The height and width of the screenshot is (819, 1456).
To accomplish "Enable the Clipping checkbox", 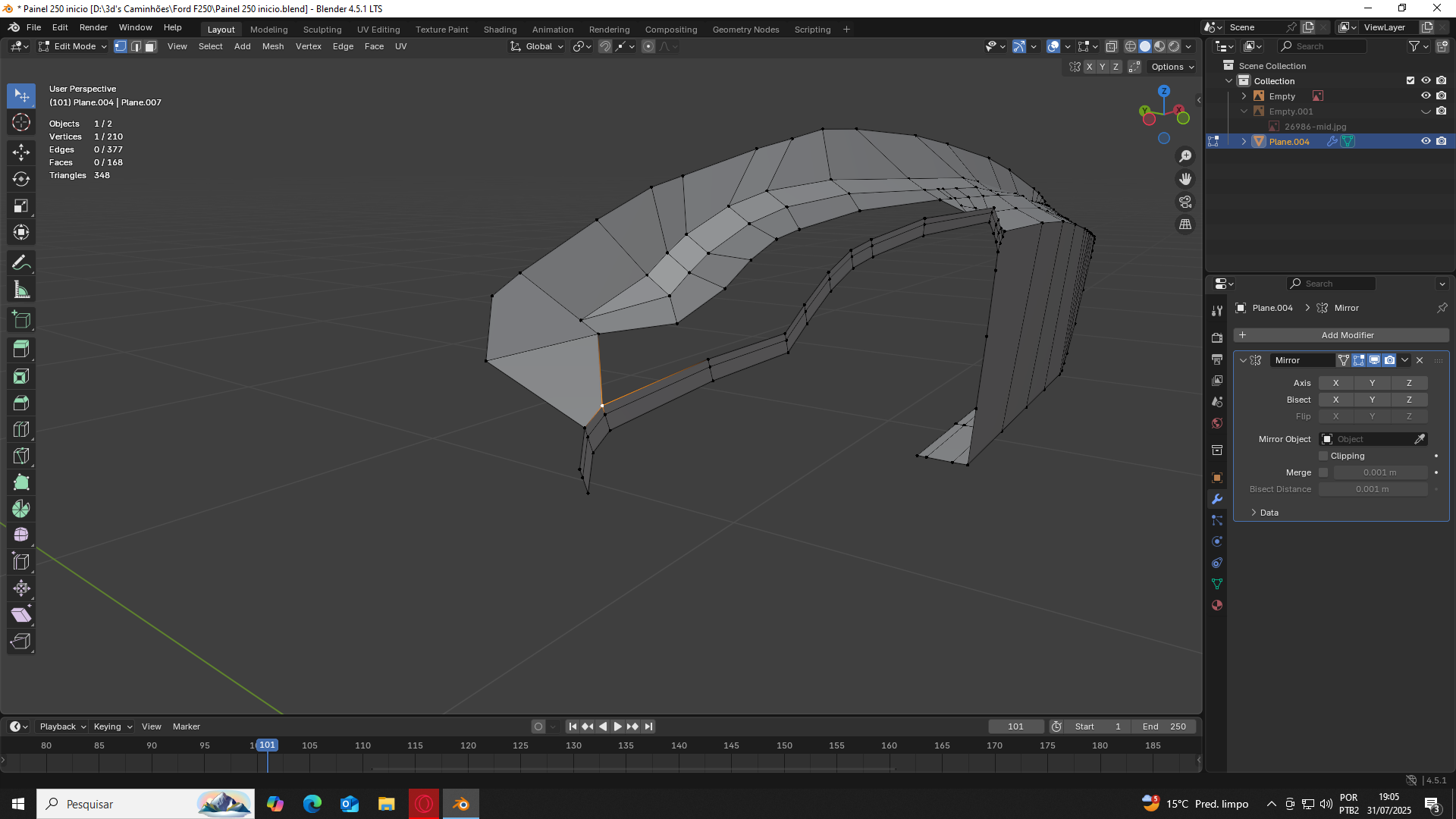I will pos(1323,456).
